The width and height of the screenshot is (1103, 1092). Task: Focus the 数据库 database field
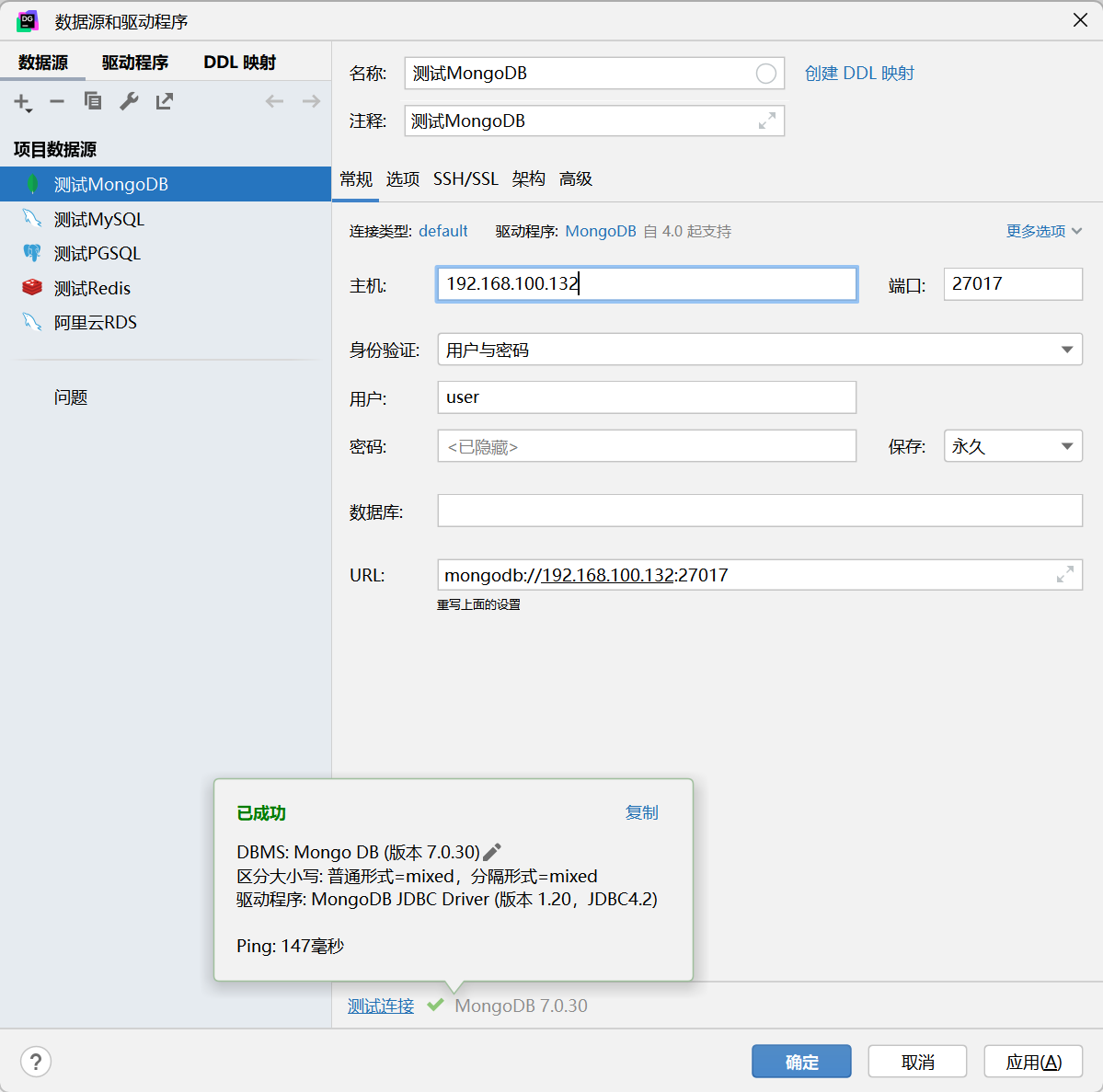760,510
